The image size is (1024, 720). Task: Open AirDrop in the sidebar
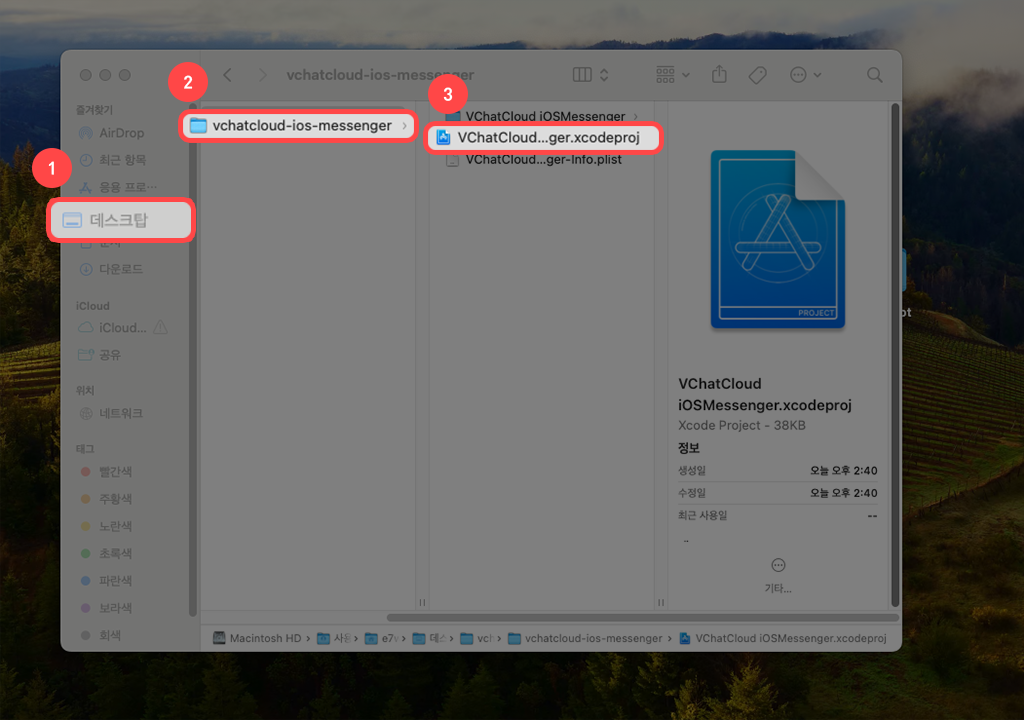tap(120, 133)
